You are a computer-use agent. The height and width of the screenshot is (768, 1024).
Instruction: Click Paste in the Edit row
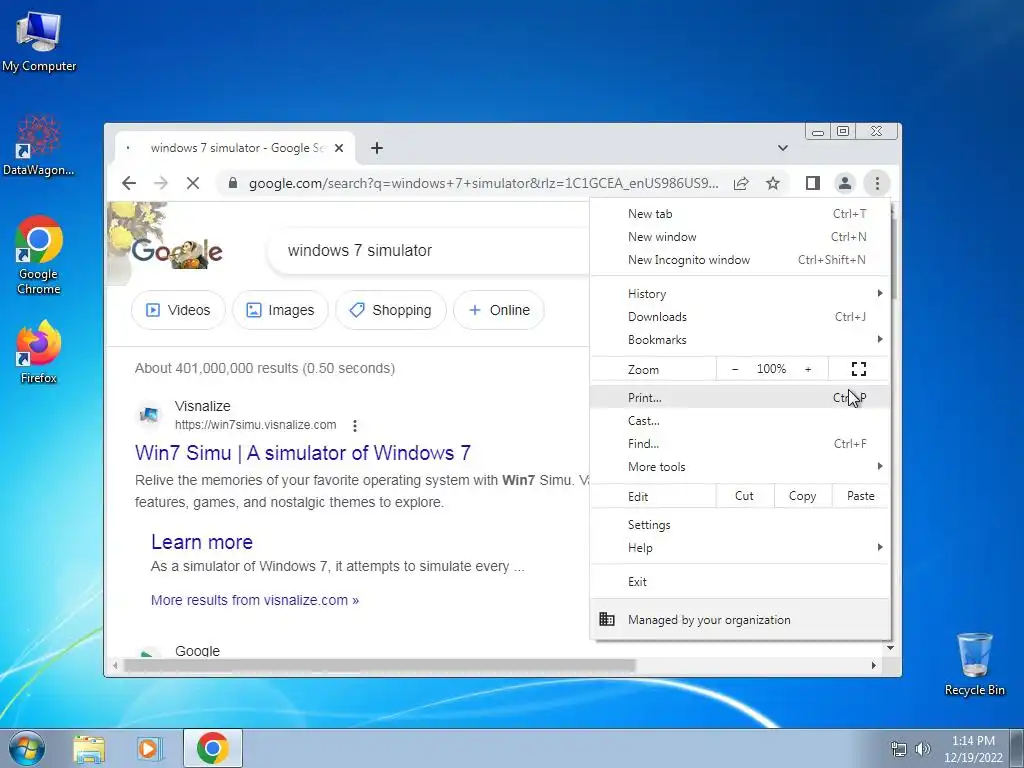[x=861, y=496]
